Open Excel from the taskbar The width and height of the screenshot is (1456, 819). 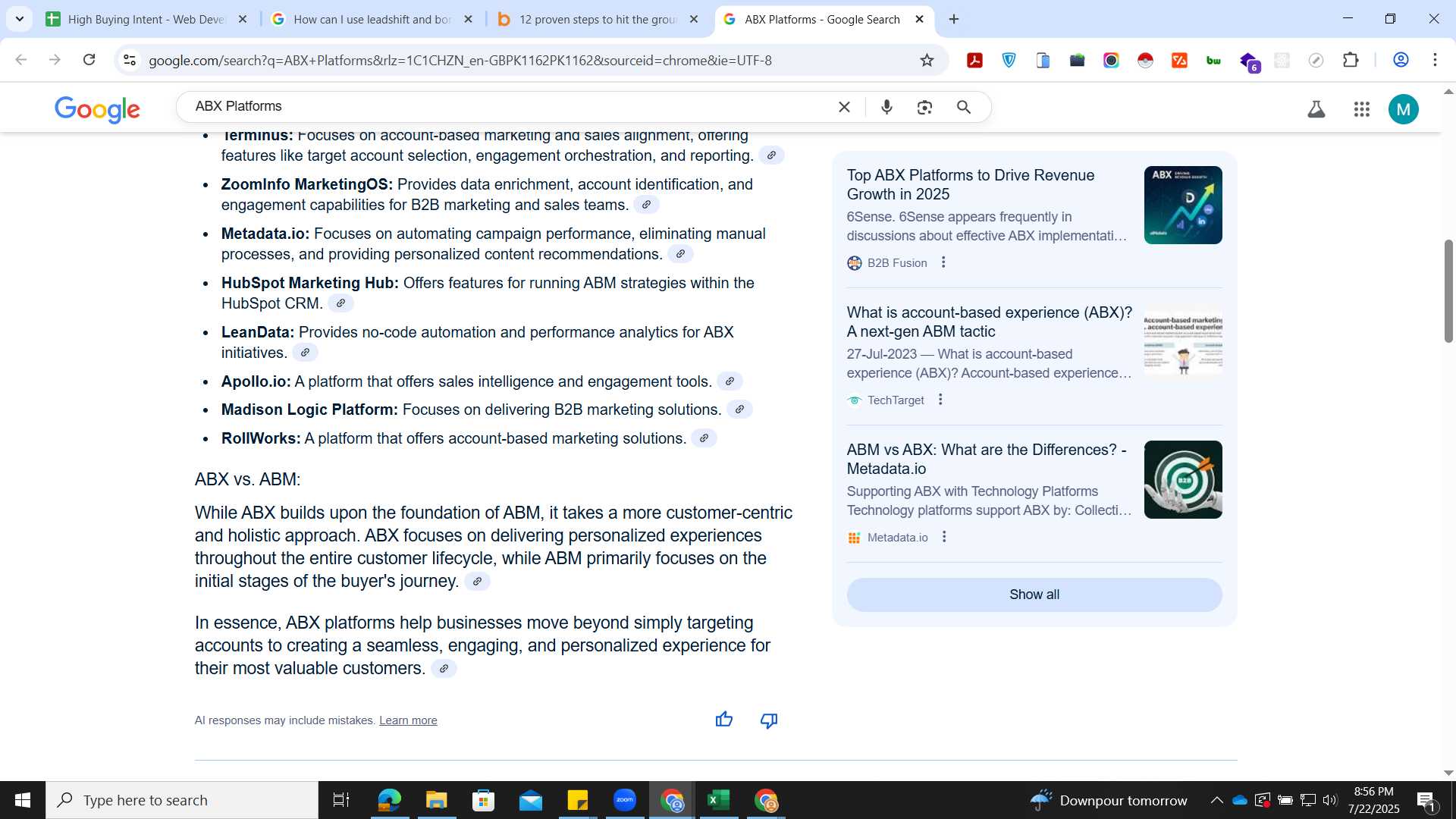pyautogui.click(x=718, y=800)
